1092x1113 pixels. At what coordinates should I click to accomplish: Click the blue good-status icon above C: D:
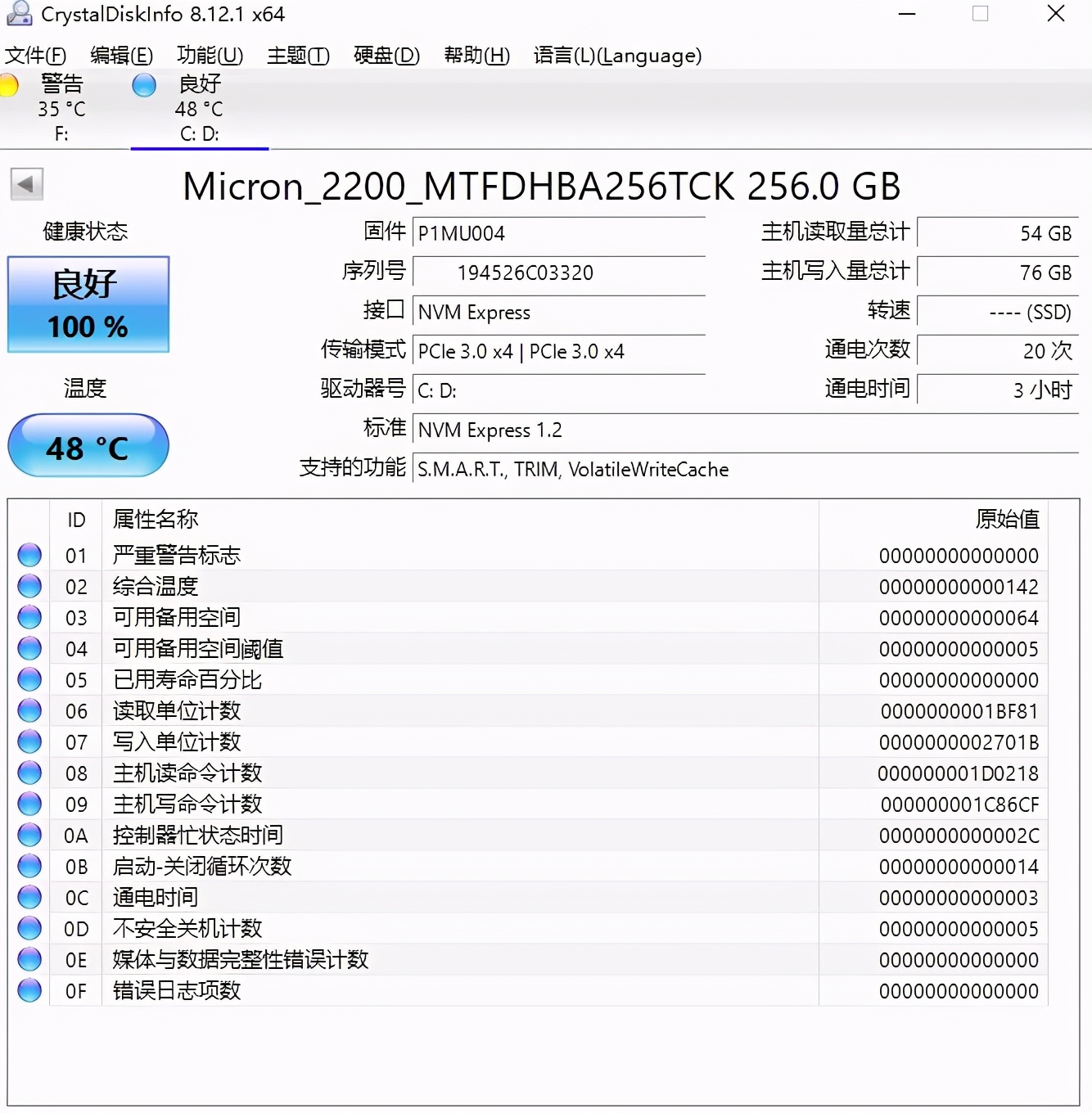click(144, 84)
